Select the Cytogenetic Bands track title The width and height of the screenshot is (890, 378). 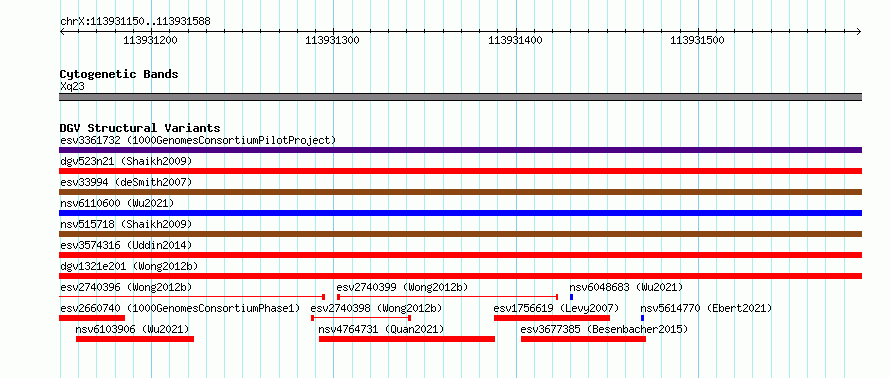tap(119, 74)
